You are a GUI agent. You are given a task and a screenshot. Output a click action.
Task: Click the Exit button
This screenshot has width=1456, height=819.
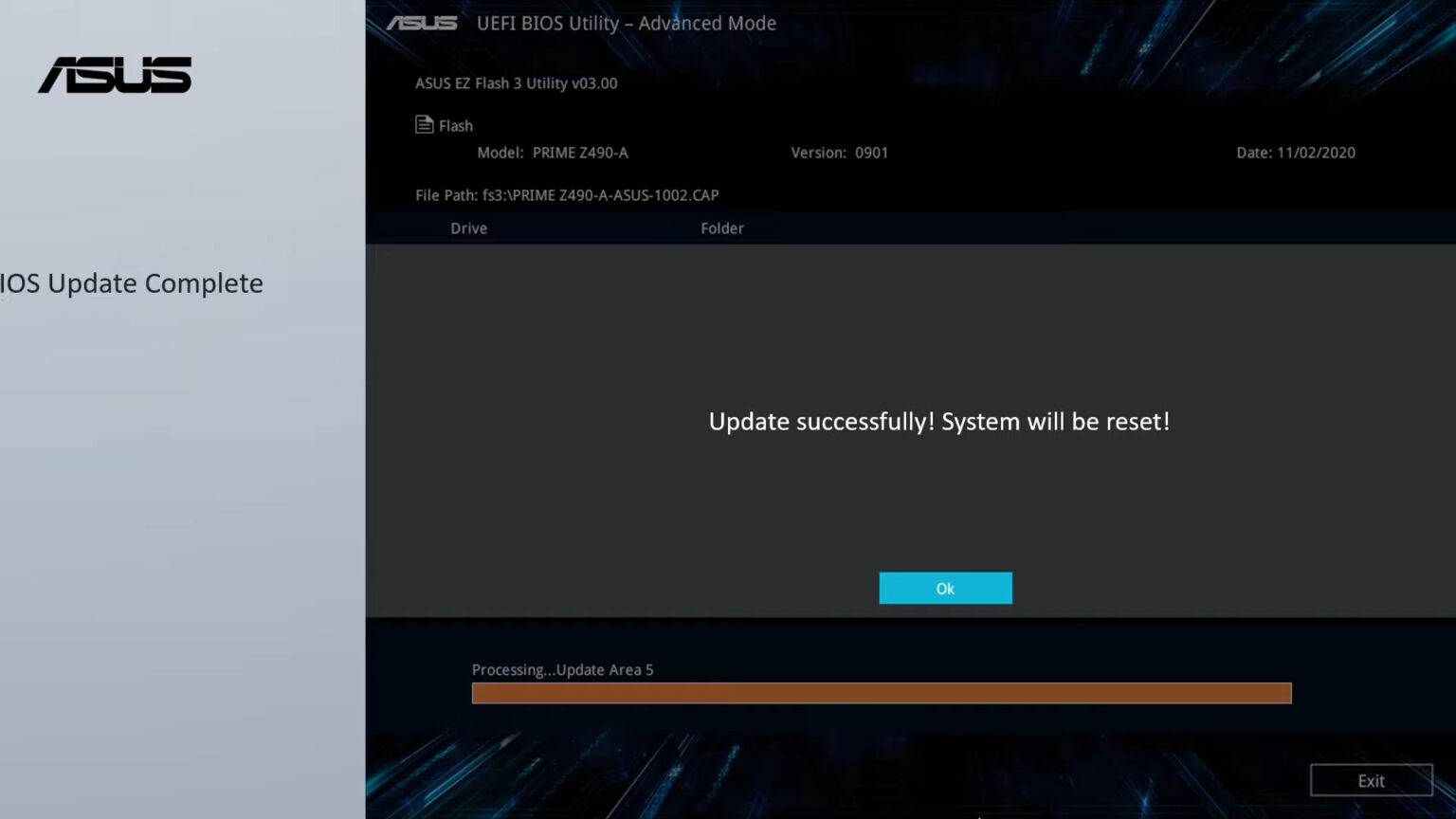(x=1371, y=780)
